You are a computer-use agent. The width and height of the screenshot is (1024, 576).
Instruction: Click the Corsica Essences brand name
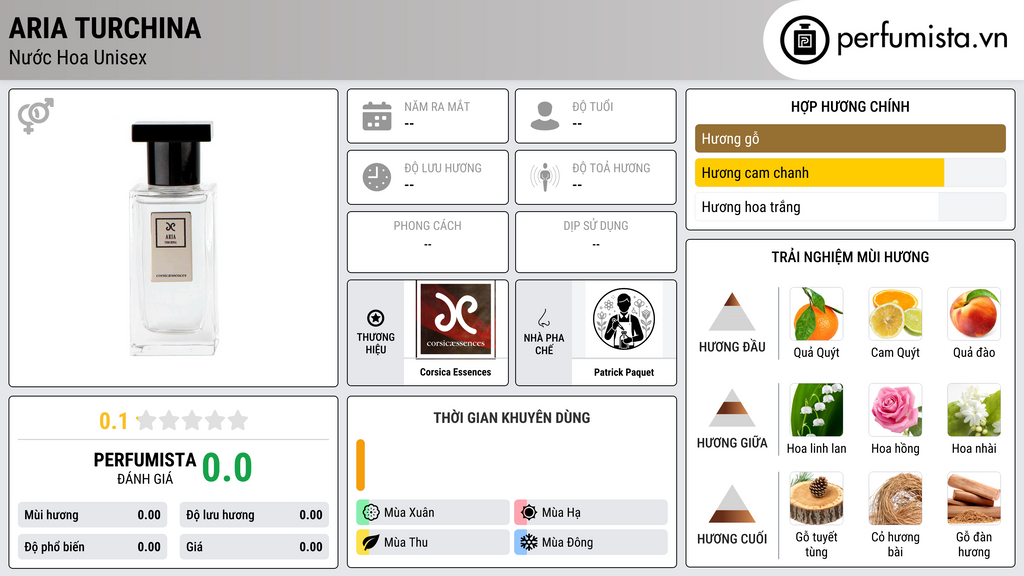pos(455,372)
